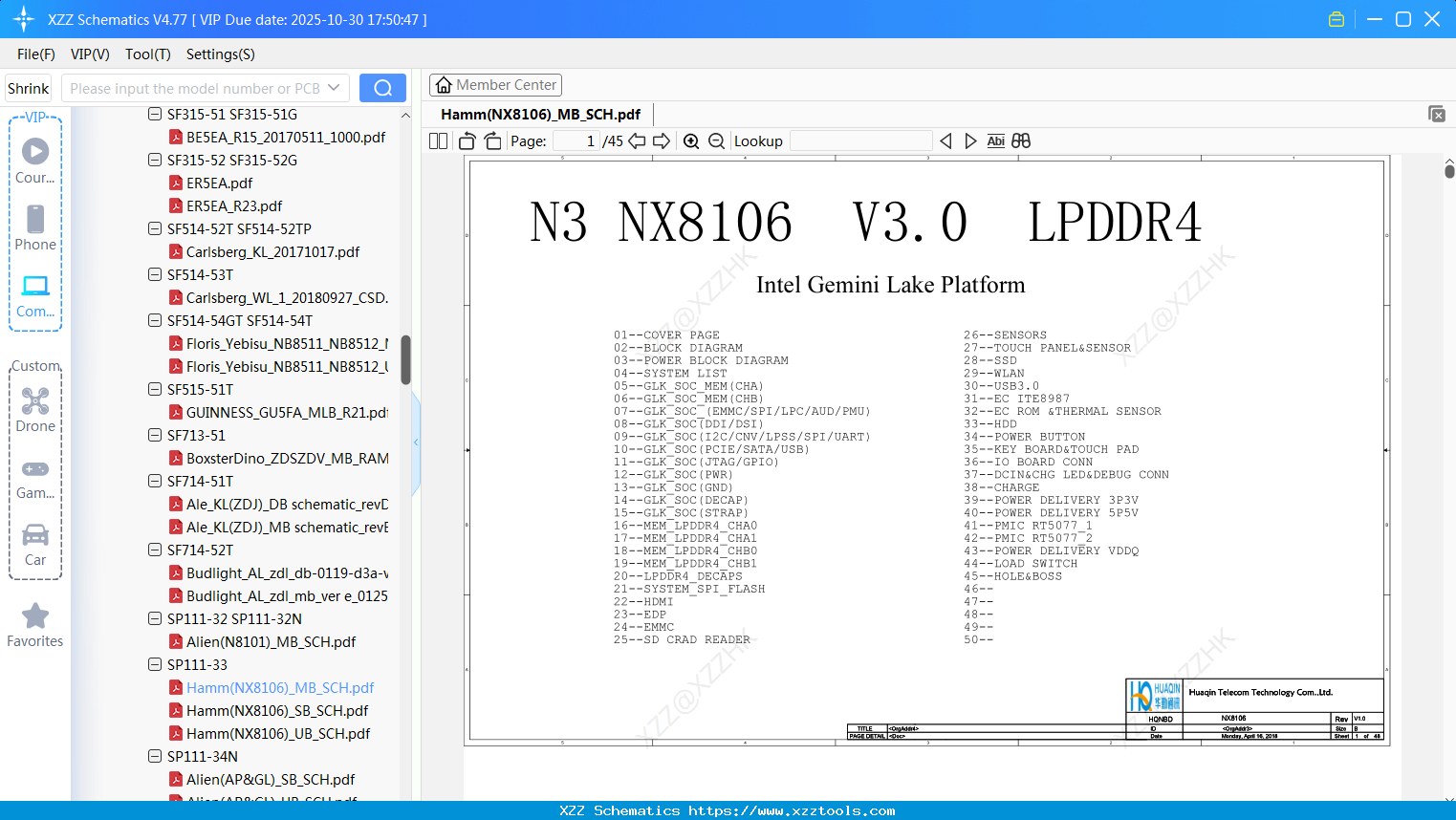1456x820 pixels.
Task: Open the Drone category in the sidebar
Action: pyautogui.click(x=35, y=410)
